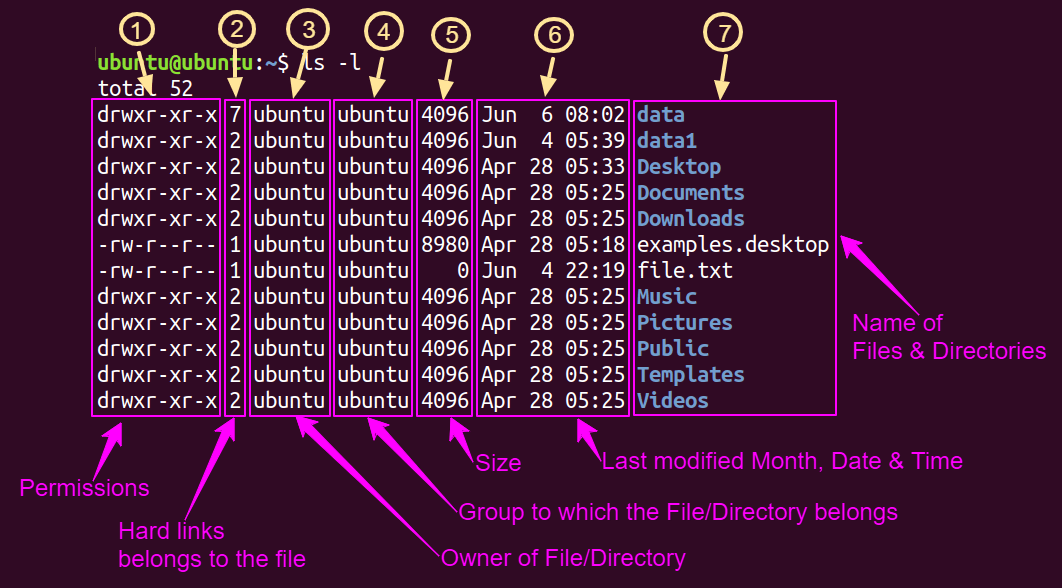Click the circled number 4 marker
This screenshot has height=588, width=1062.
tap(383, 32)
